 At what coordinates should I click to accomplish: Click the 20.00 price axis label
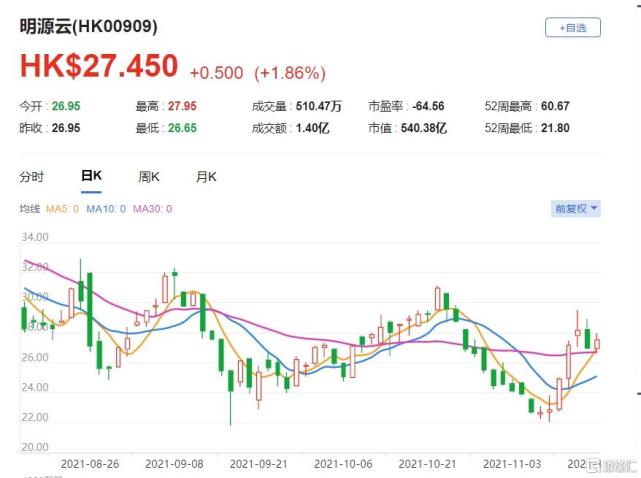tap(35, 447)
